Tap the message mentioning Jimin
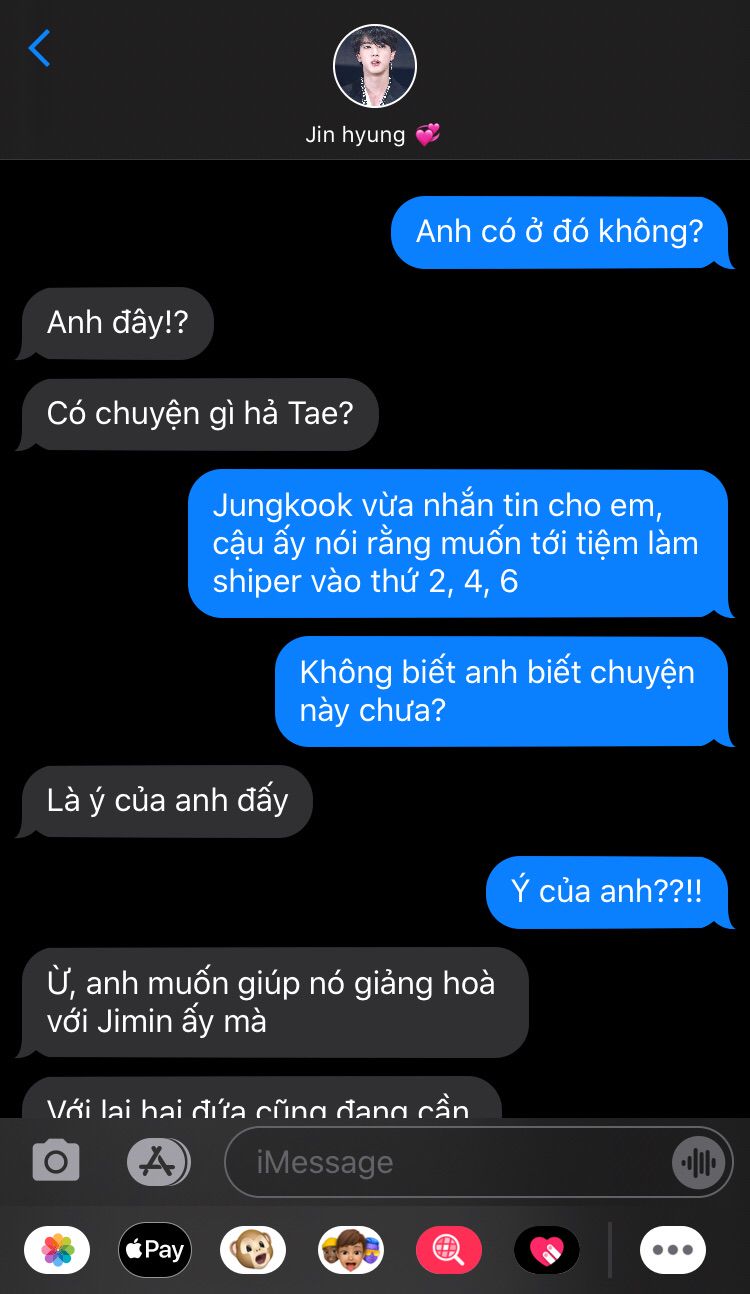 click(x=274, y=1002)
